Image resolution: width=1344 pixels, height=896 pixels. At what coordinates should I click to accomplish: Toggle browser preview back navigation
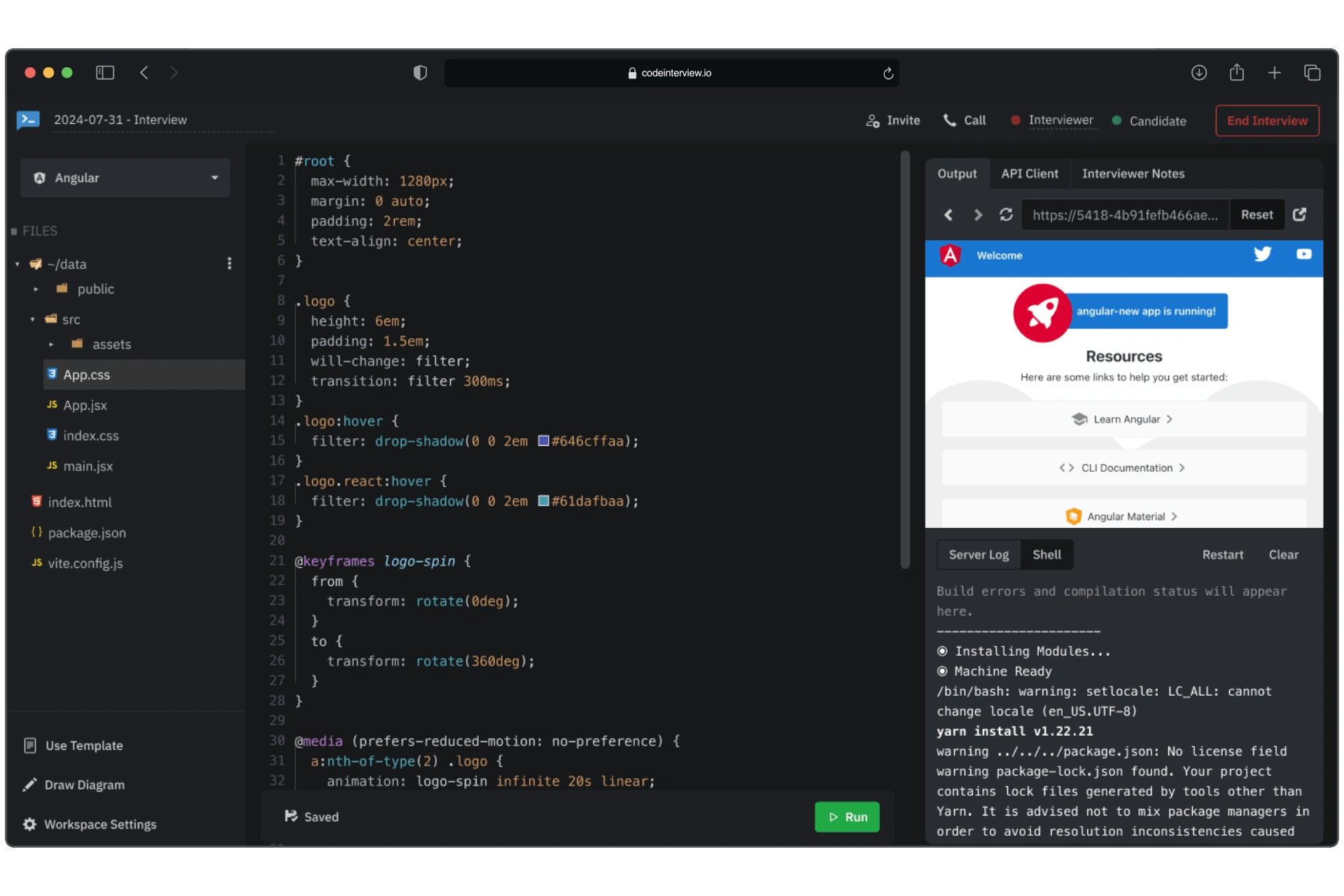pos(948,214)
